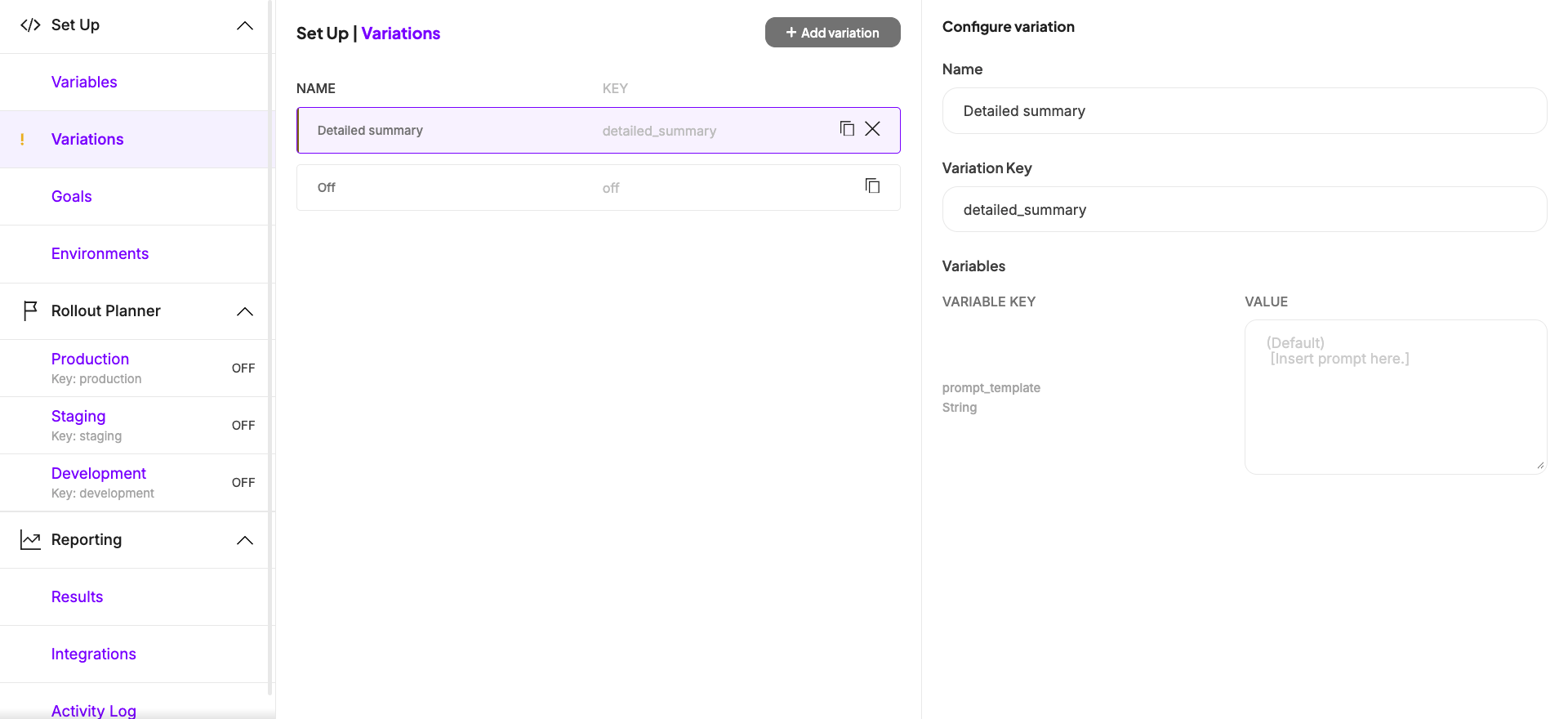Screen dimensions: 1568x719
Task: Click the VARIABLE KEY column header
Action: 989,301
